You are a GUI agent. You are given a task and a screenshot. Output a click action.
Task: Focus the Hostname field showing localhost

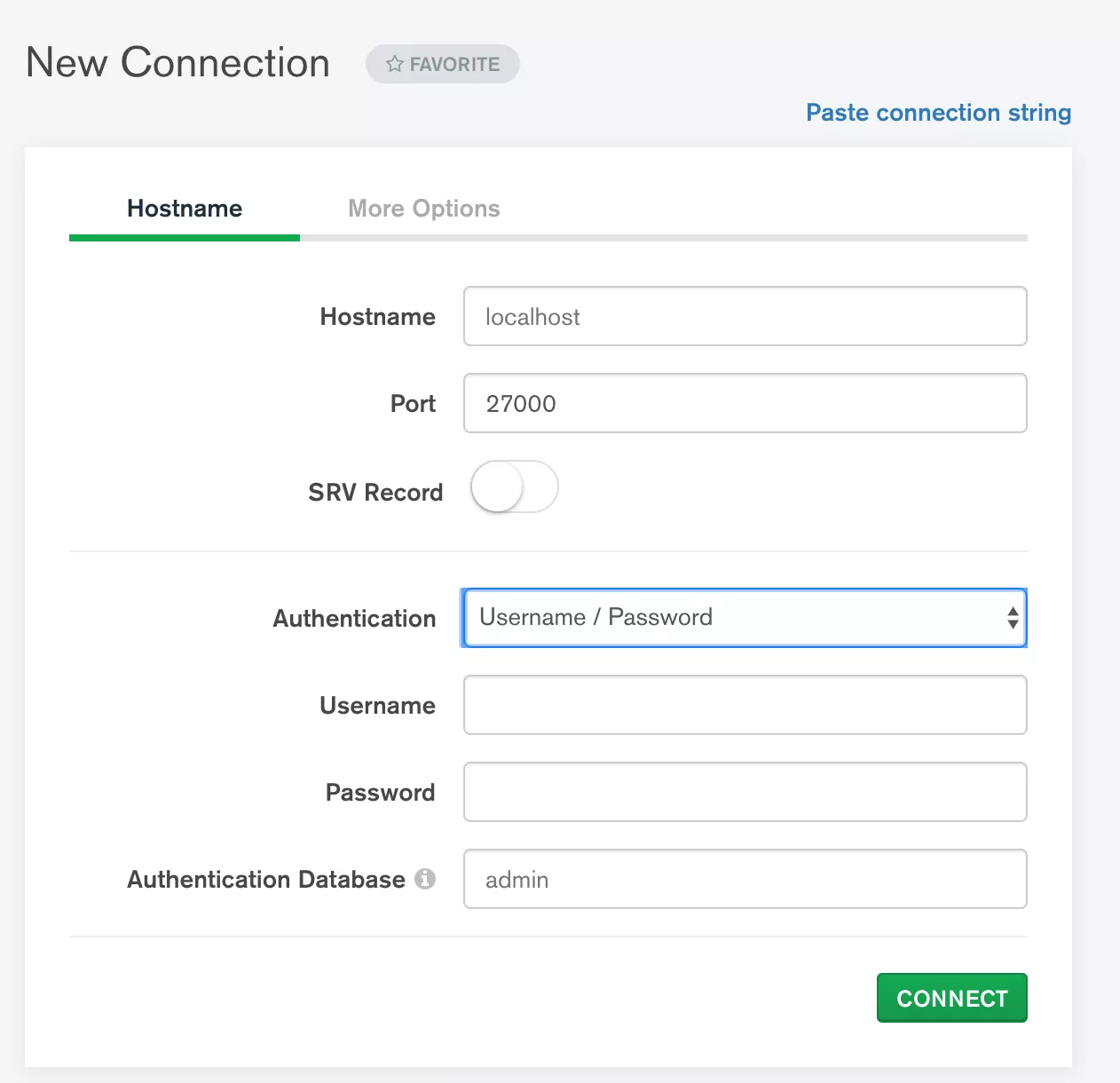[x=745, y=317]
